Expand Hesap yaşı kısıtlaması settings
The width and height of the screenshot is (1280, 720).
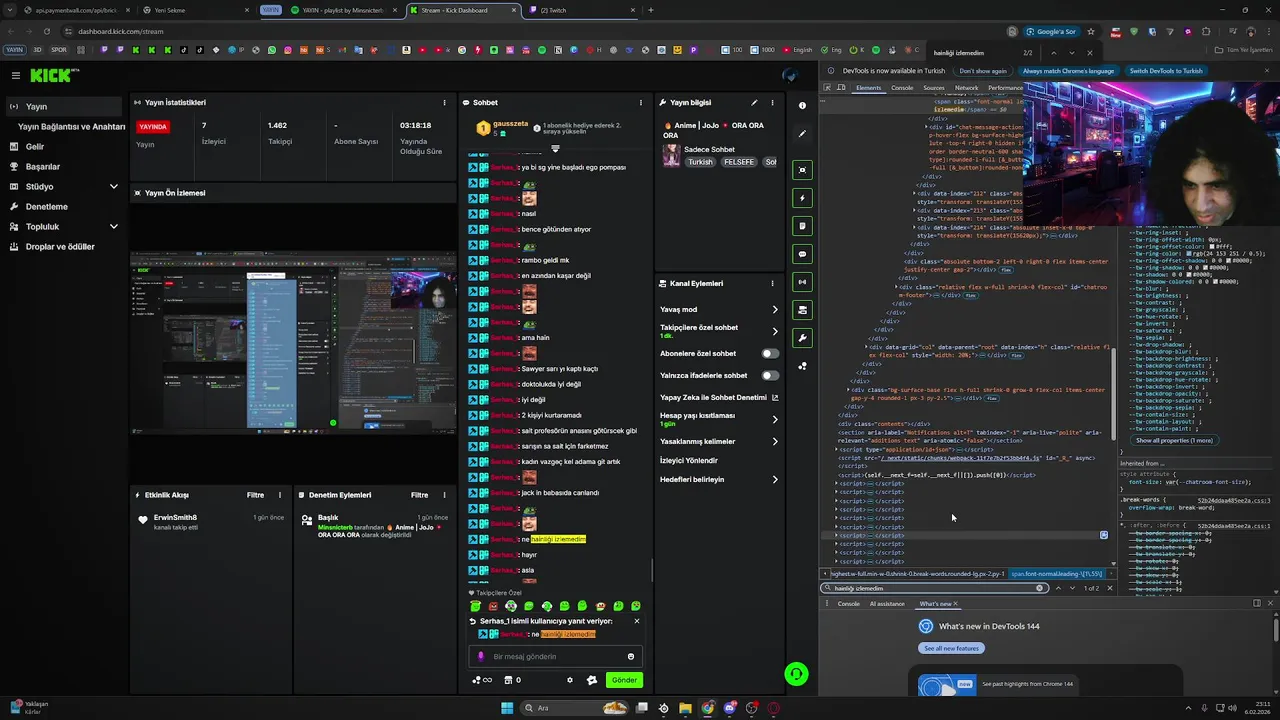(x=775, y=419)
